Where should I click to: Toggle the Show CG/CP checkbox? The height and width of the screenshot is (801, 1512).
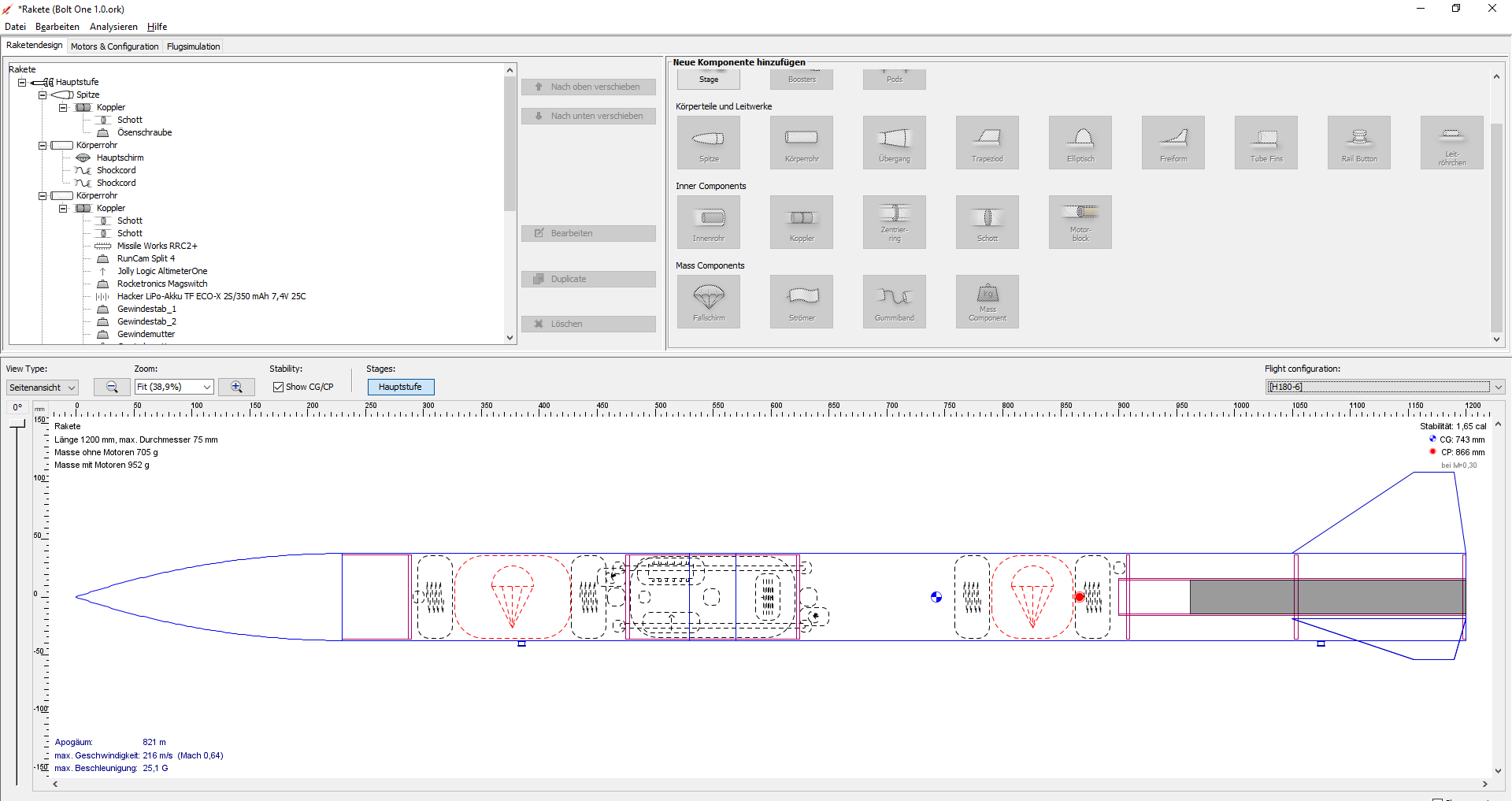[278, 387]
